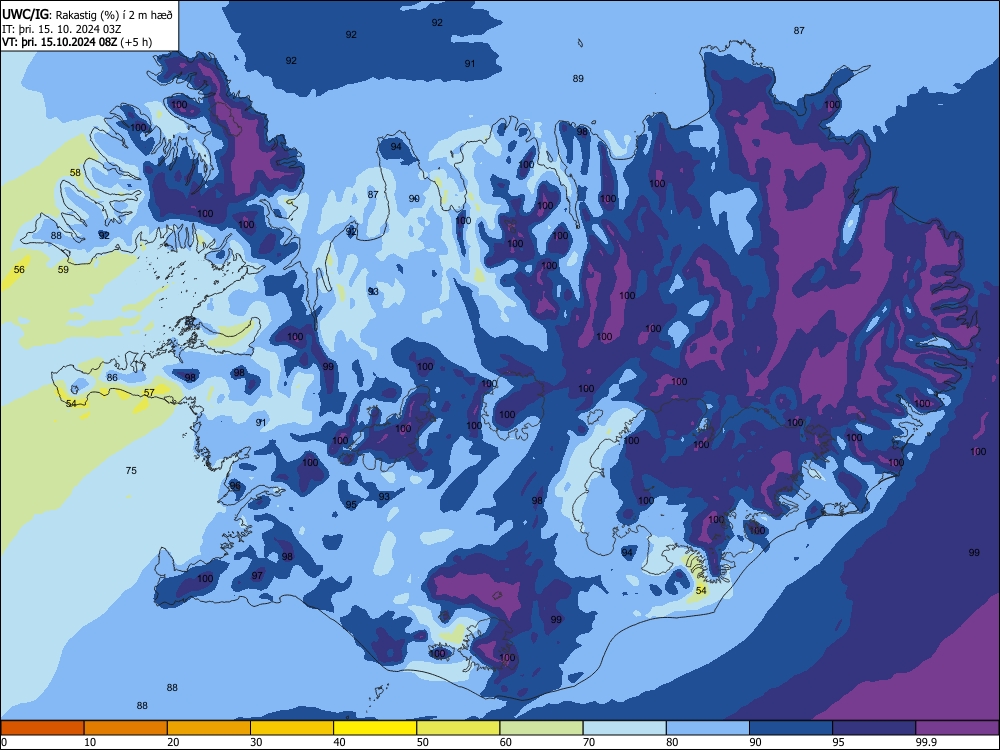Click the '10' legend scale label

(x=90, y=742)
